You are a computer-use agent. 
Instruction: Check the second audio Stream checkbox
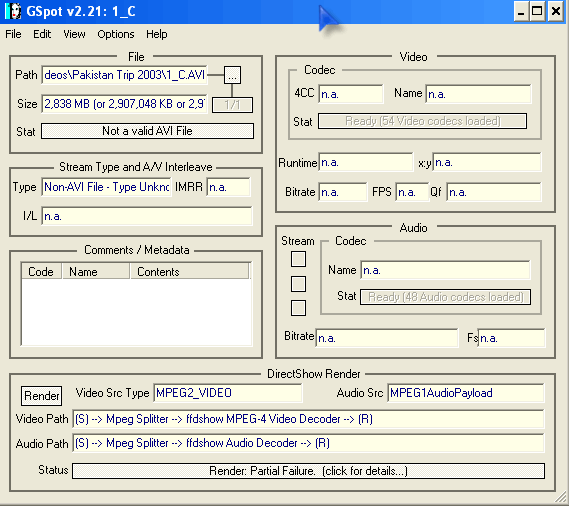click(x=298, y=284)
